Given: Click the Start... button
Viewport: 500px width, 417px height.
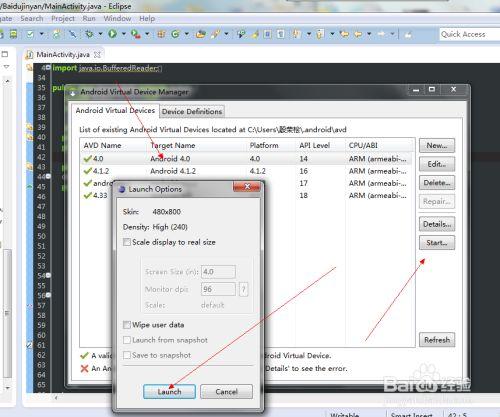Looking at the screenshot, I should tap(437, 243).
